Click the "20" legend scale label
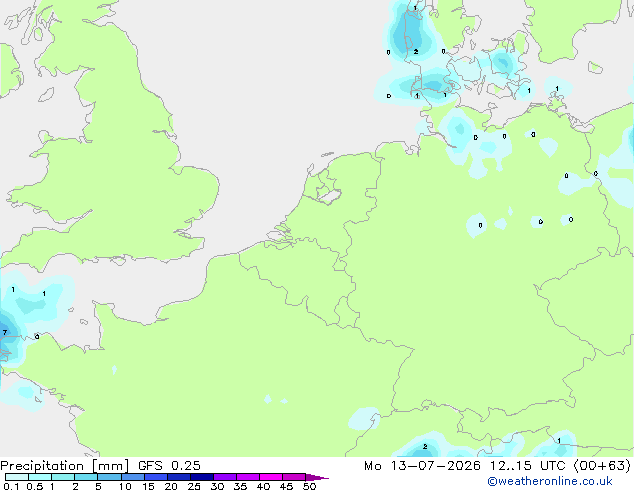This screenshot has height=490, width=634. pos(171,486)
